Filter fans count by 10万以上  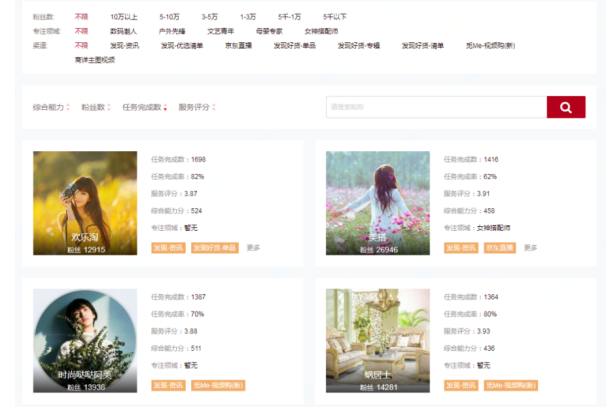124,17
